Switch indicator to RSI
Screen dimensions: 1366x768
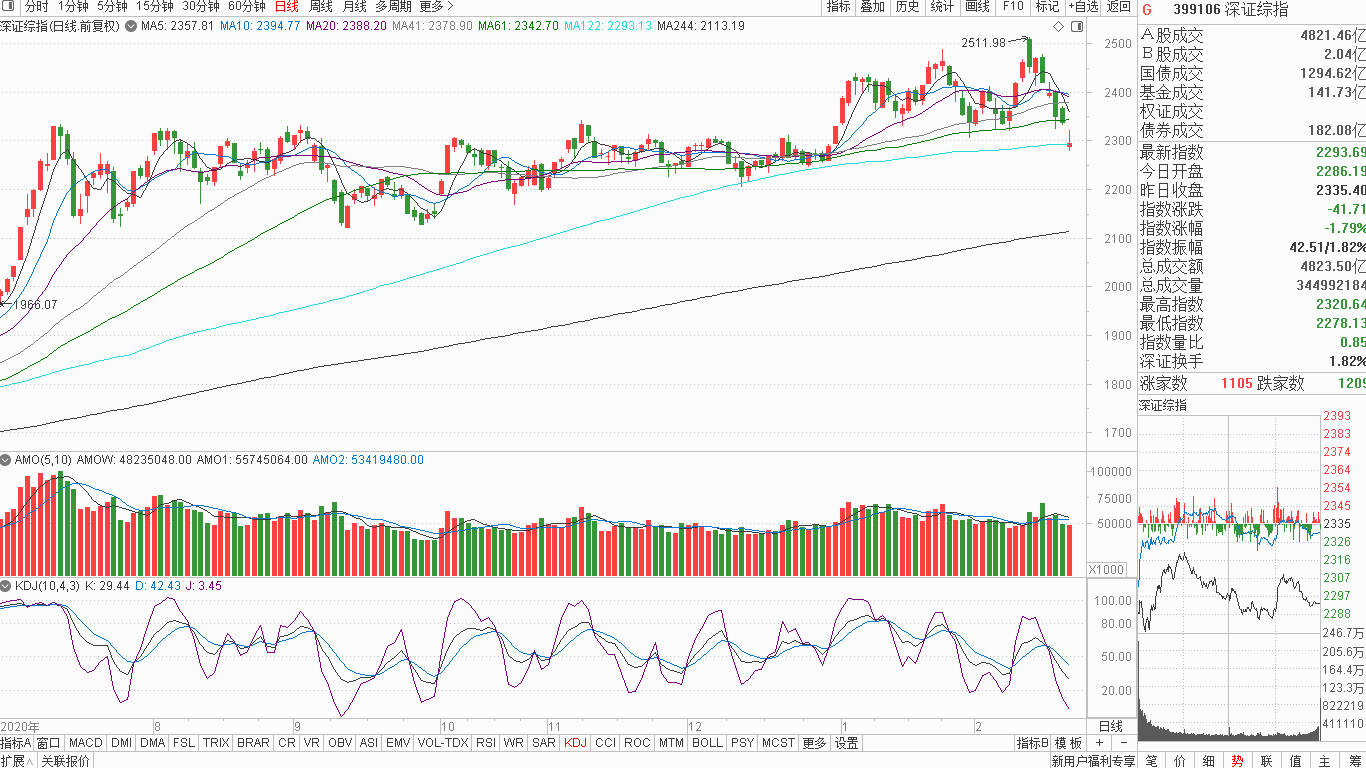[x=486, y=743]
